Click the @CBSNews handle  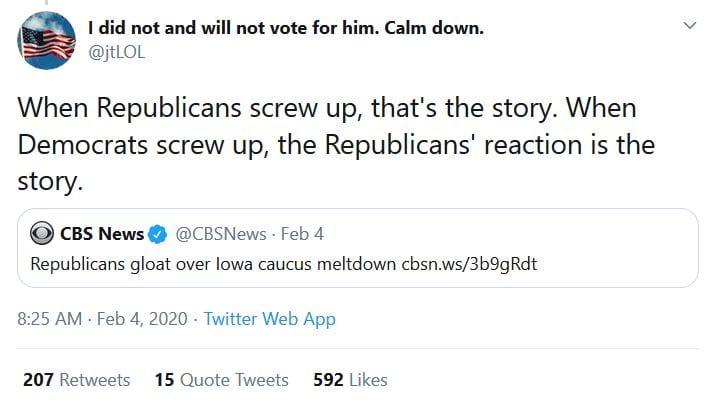(x=222, y=235)
